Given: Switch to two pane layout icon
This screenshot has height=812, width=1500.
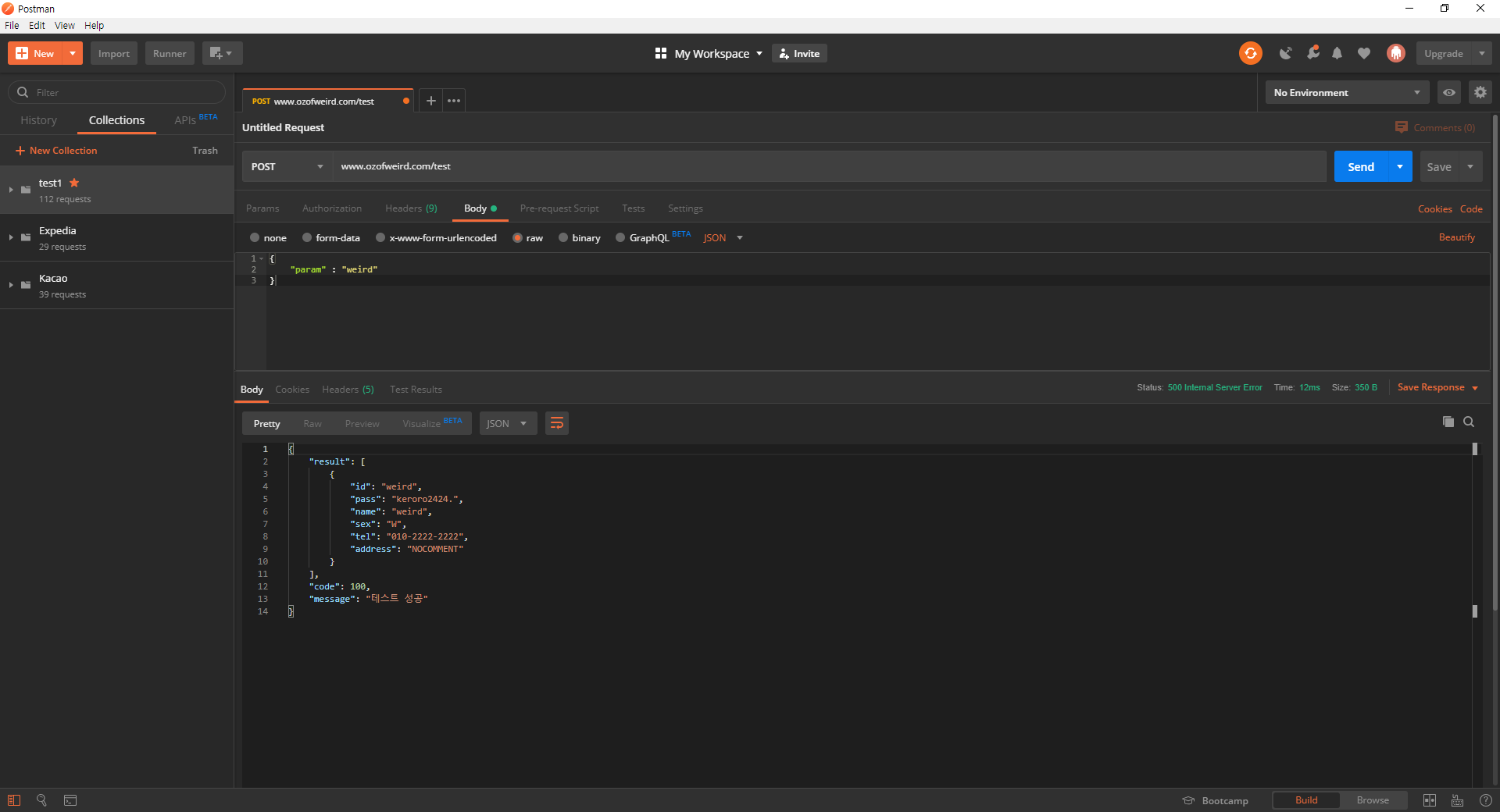Looking at the screenshot, I should pos(1430,800).
